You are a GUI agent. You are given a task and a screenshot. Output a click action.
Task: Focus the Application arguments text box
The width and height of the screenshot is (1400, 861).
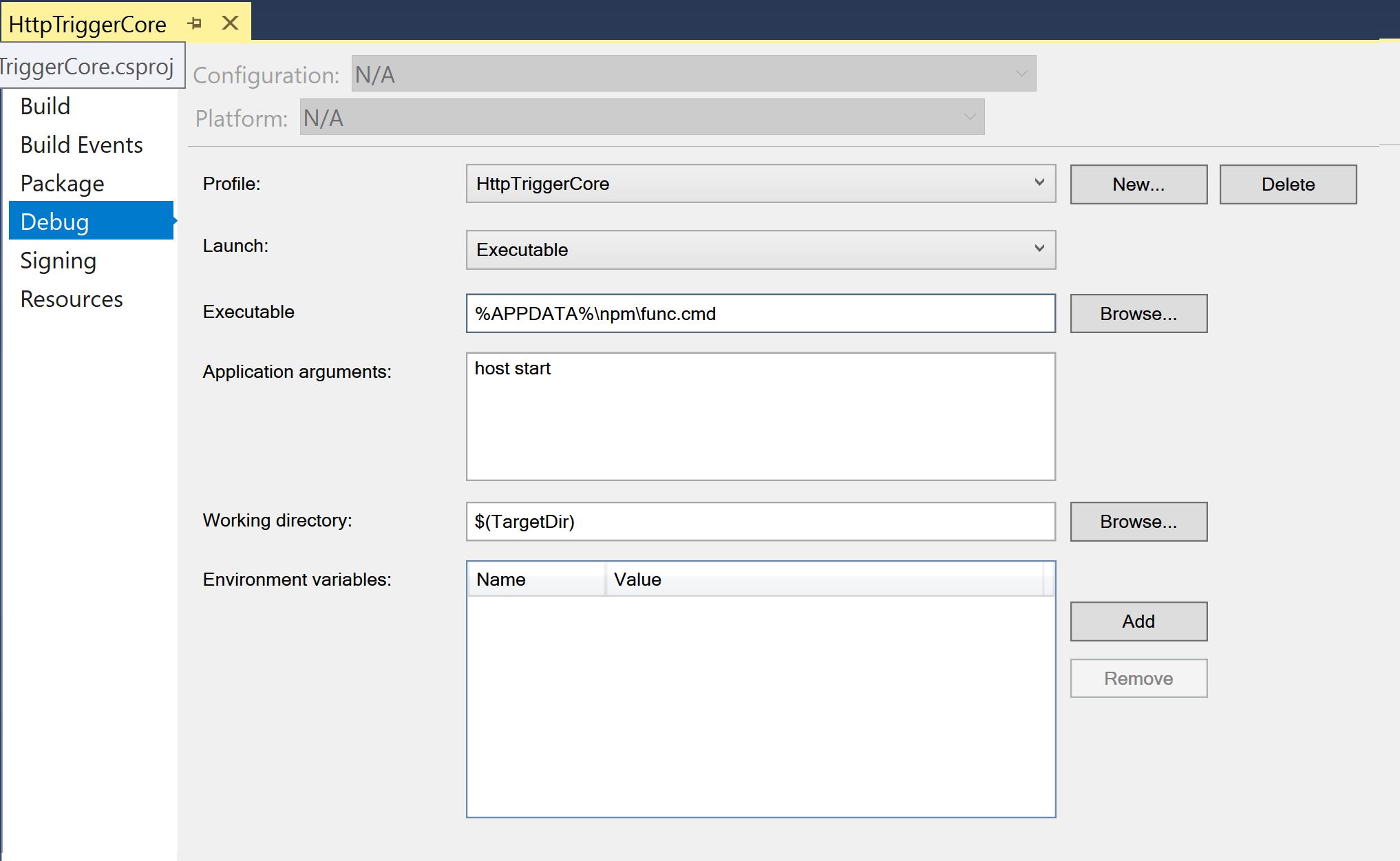pyautogui.click(x=760, y=416)
